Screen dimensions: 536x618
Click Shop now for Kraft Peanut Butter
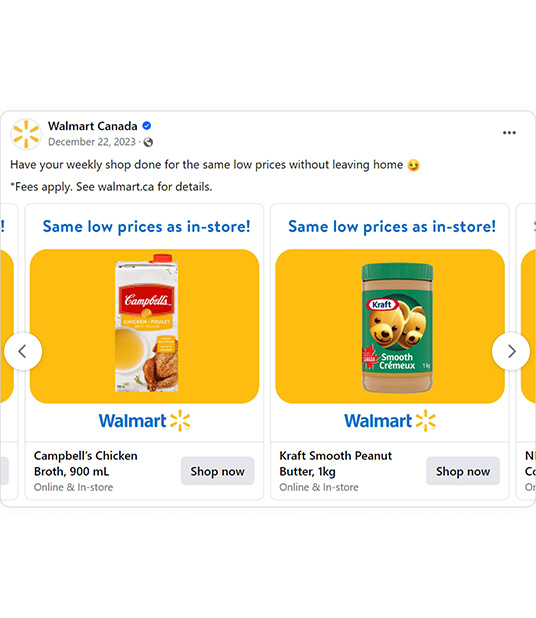click(x=463, y=471)
